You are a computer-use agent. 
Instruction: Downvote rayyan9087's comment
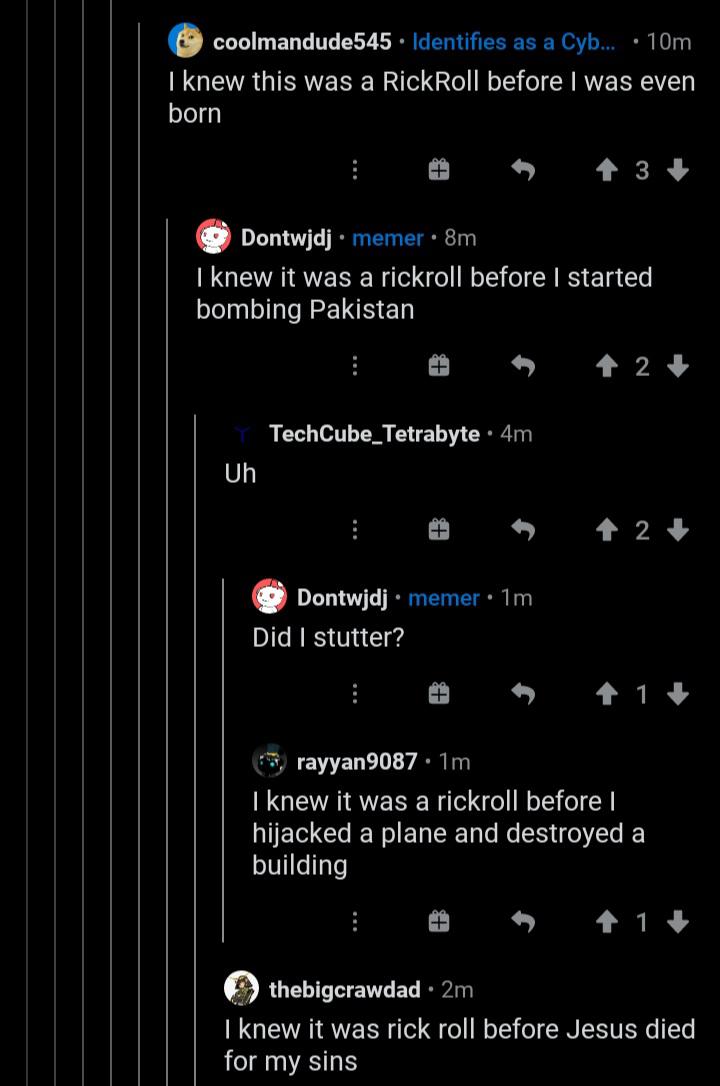click(x=678, y=921)
